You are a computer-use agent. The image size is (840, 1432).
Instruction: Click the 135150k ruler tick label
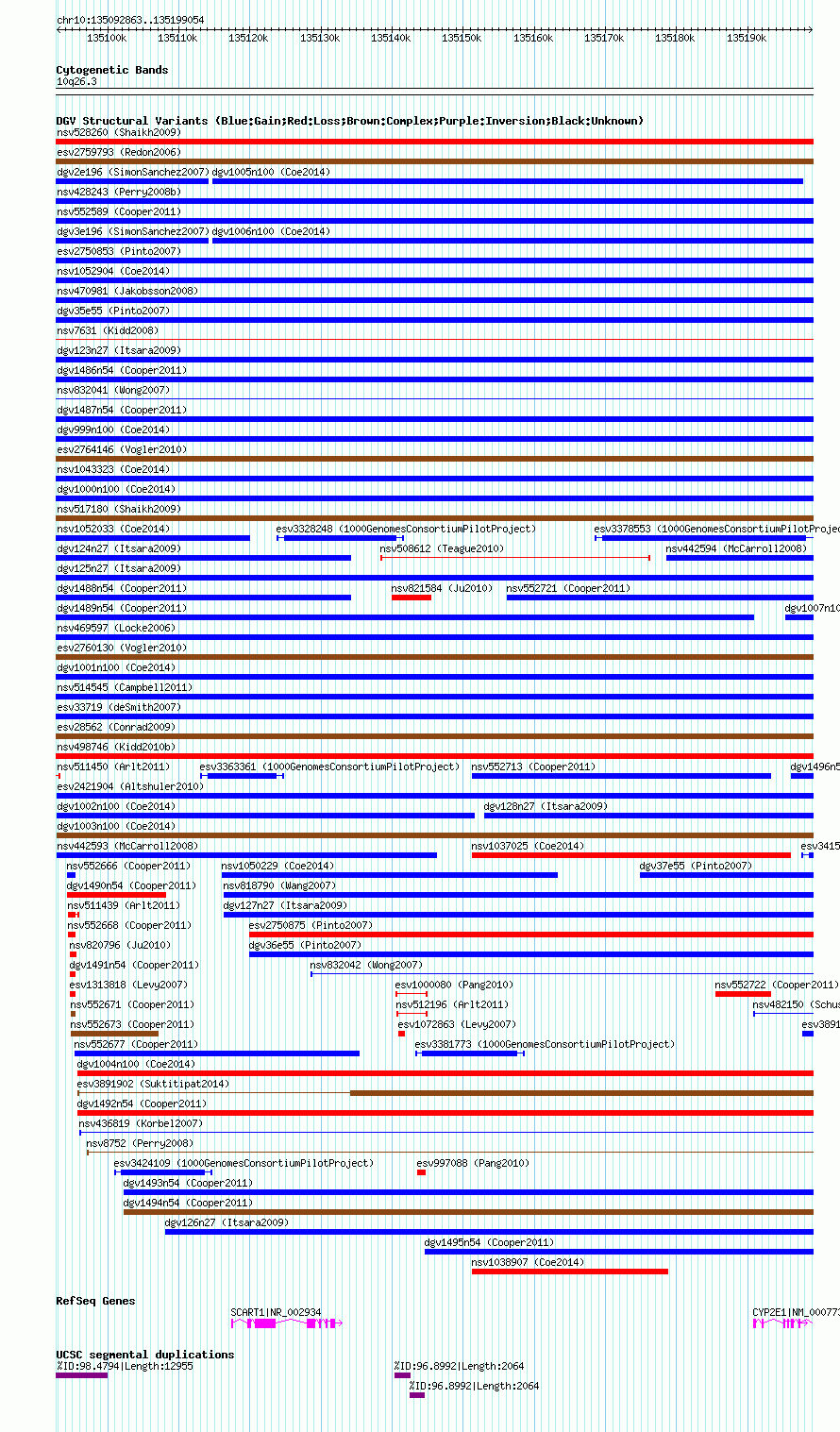pos(462,39)
